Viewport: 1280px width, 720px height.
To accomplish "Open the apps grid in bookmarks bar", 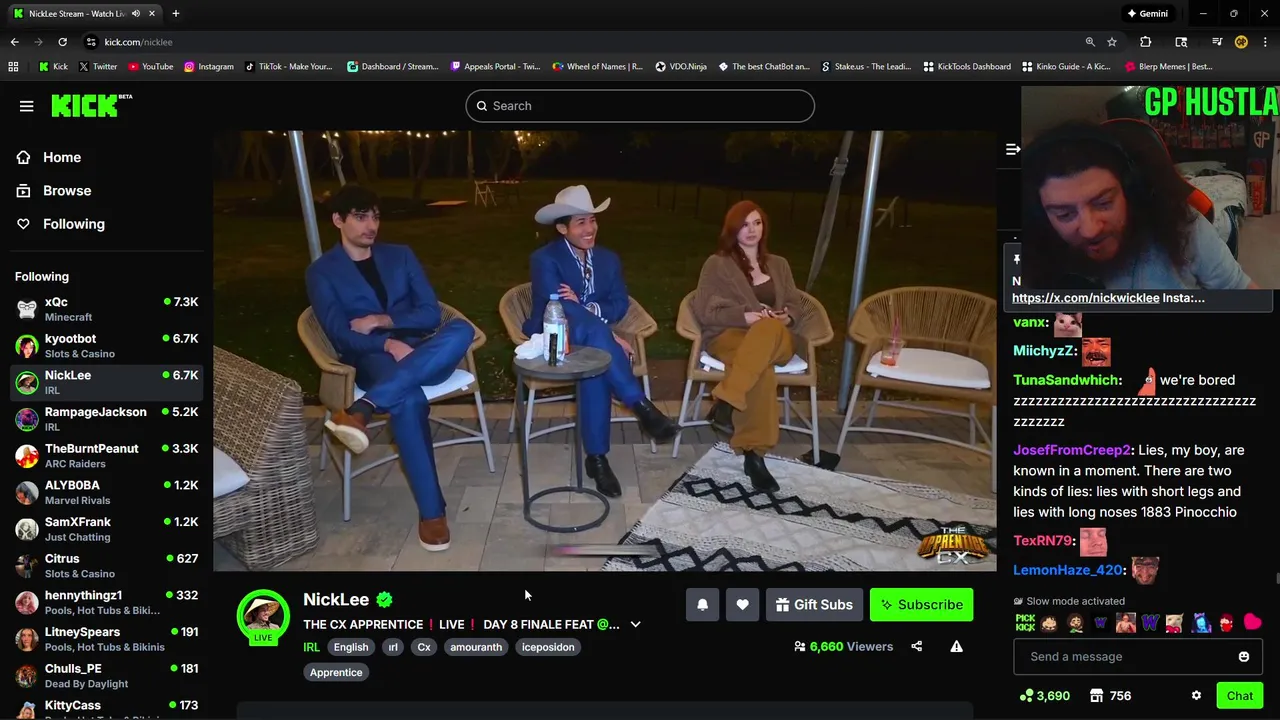I will point(13,67).
